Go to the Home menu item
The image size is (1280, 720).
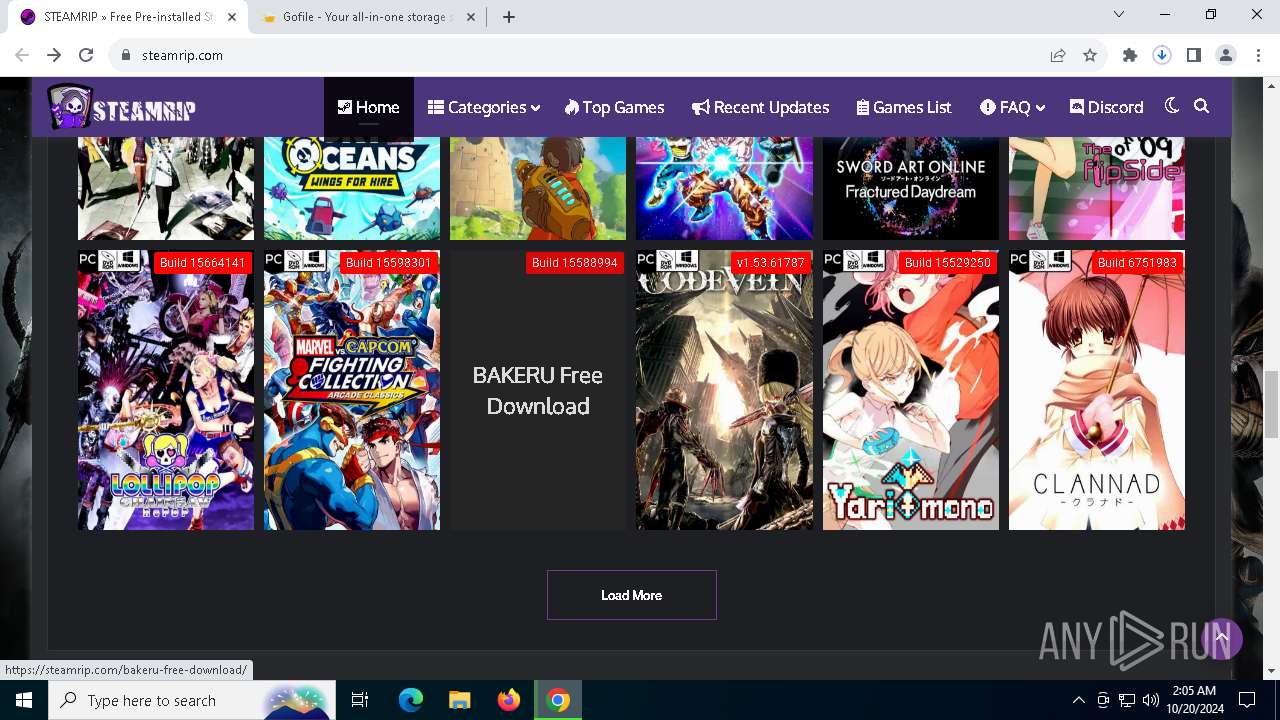pos(368,107)
